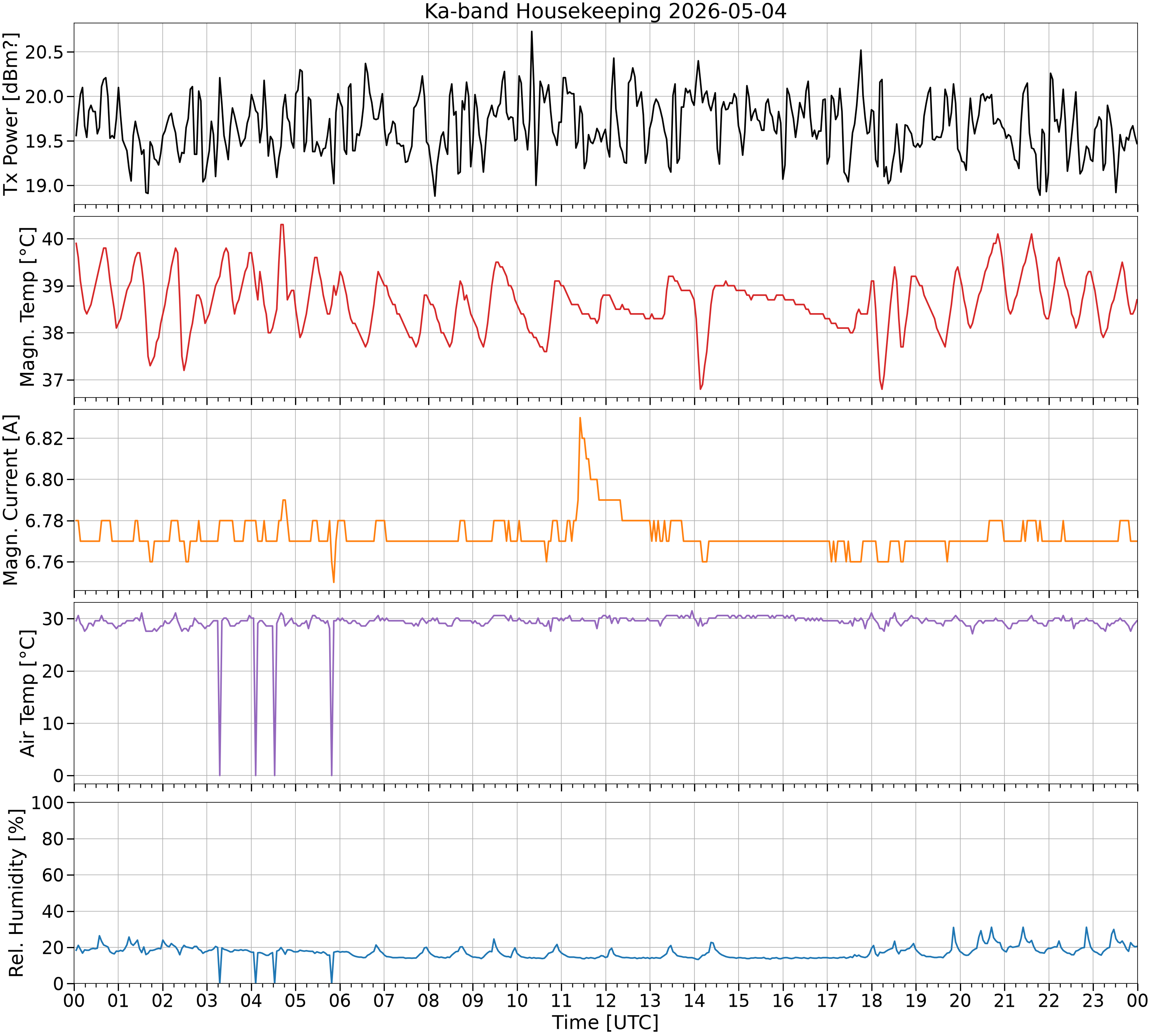Click the air temperature dropout just before 06:00
Viewport: 1151px width, 1036px height.
pos(332,775)
